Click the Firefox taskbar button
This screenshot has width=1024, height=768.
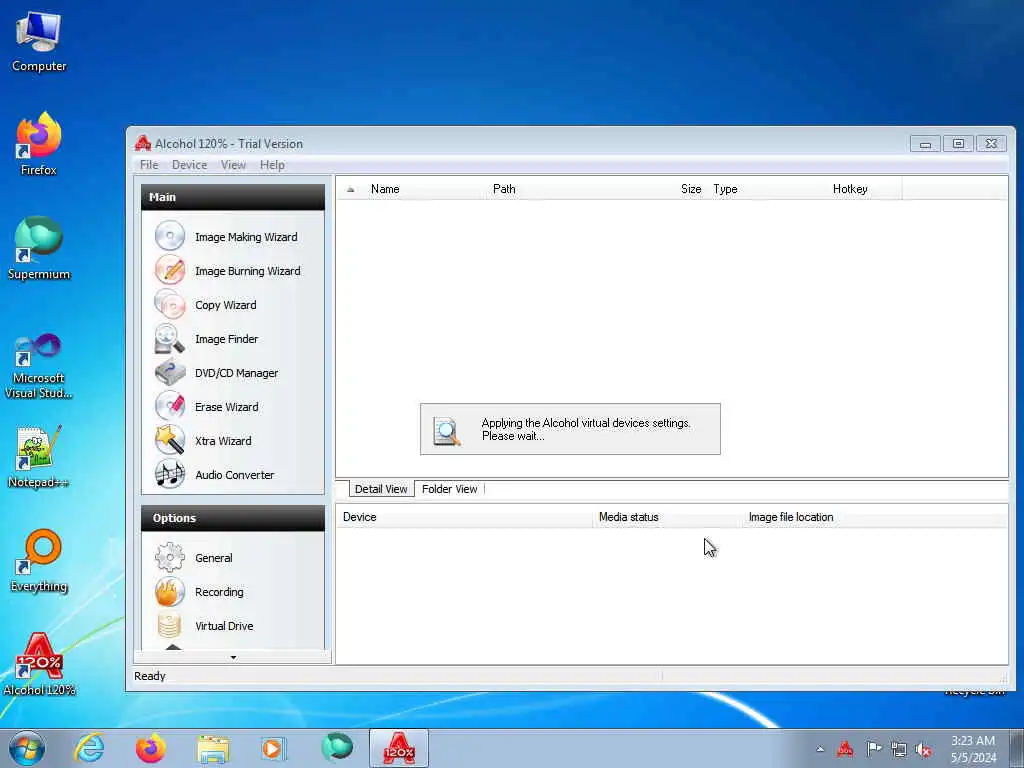[151, 748]
